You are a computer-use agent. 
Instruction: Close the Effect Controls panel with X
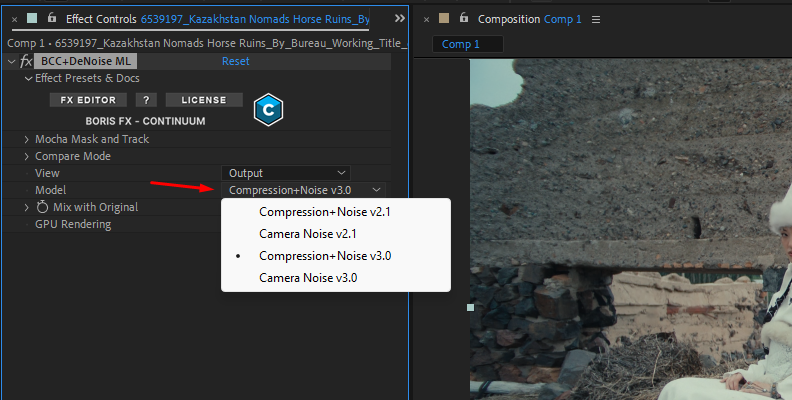pos(14,19)
